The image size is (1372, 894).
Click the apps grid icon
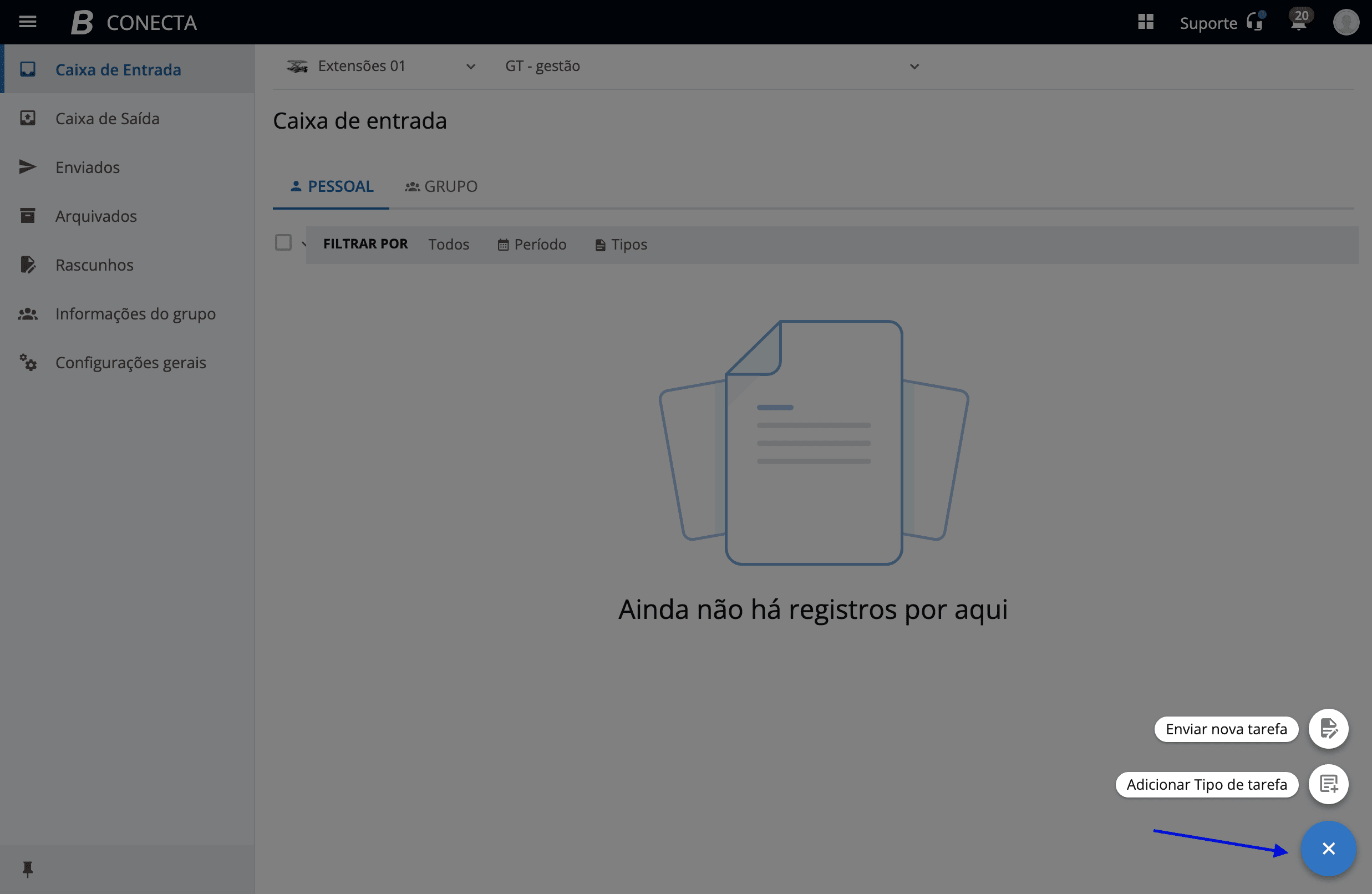pos(1145,22)
